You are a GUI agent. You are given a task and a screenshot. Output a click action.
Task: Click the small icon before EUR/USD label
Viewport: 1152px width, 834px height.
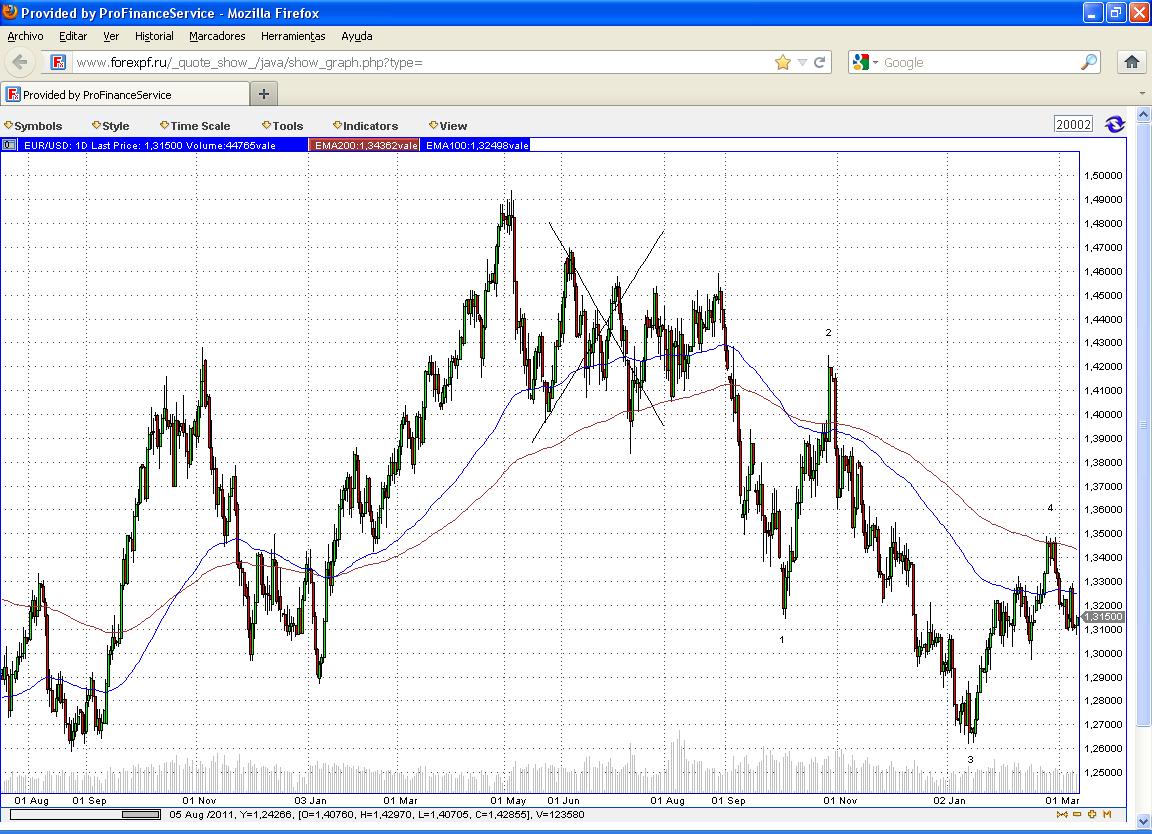point(9,145)
